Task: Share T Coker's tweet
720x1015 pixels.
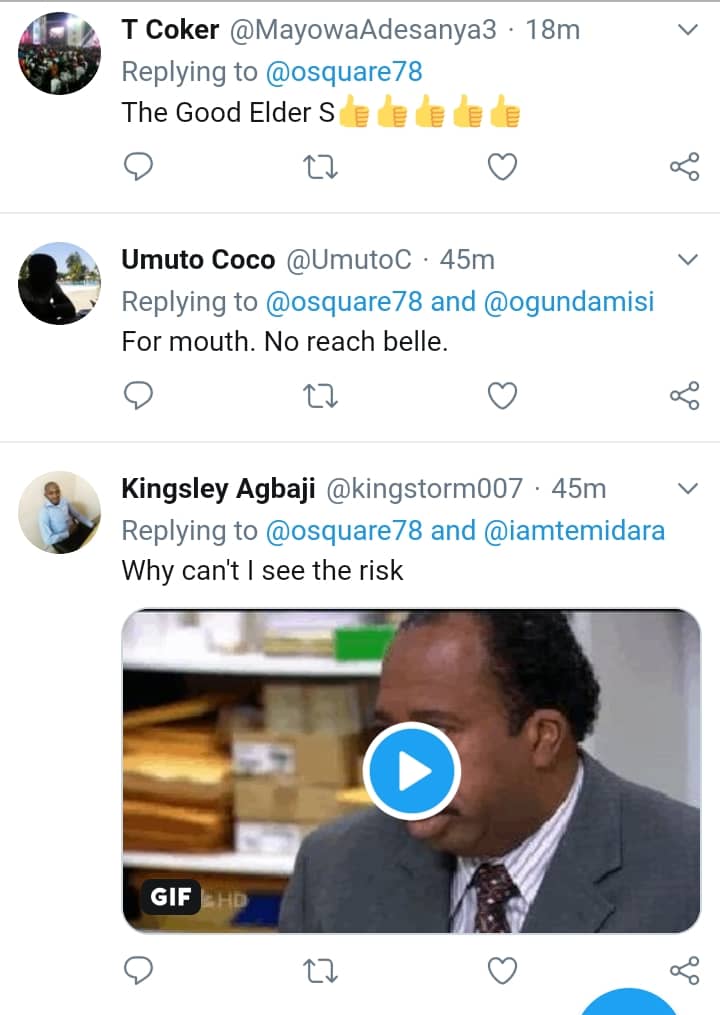Action: click(x=684, y=168)
